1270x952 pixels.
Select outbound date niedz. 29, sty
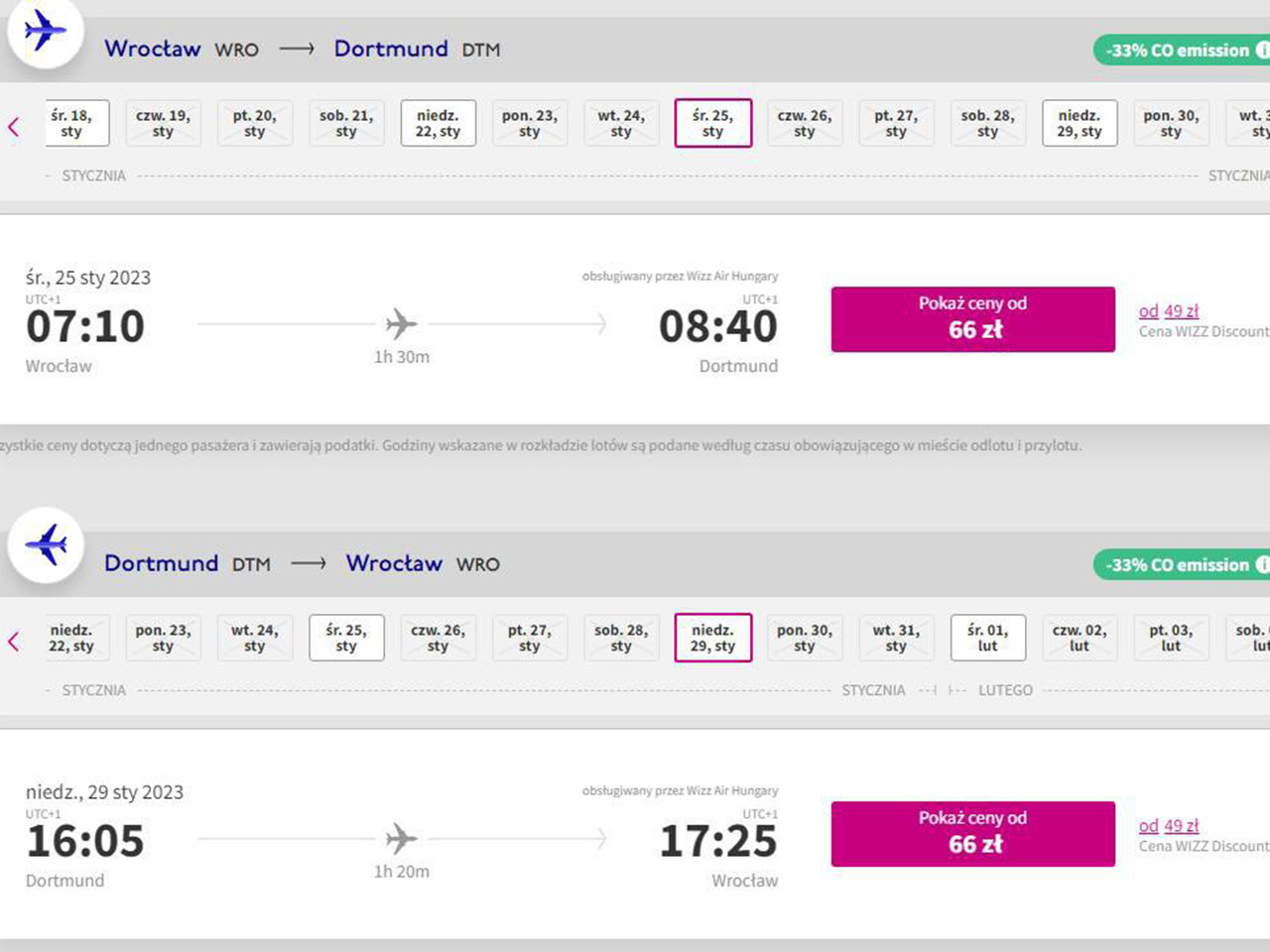pyautogui.click(x=1079, y=123)
